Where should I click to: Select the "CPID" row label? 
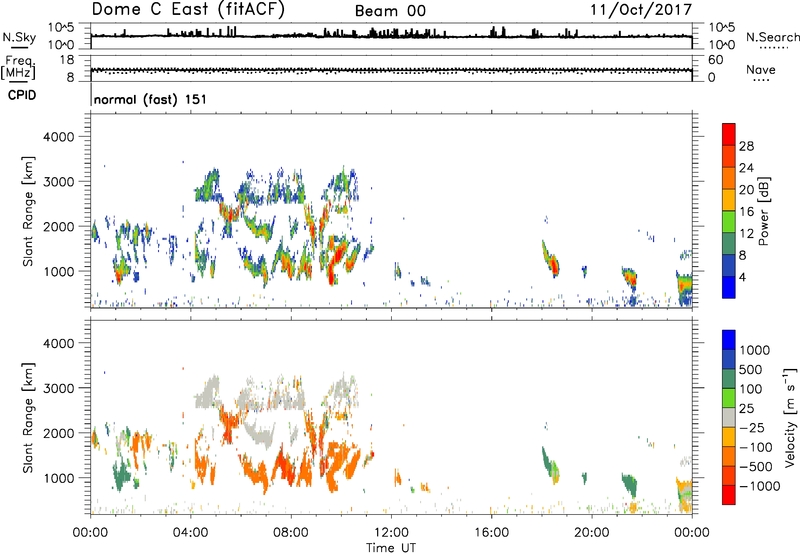pyautogui.click(x=22, y=95)
